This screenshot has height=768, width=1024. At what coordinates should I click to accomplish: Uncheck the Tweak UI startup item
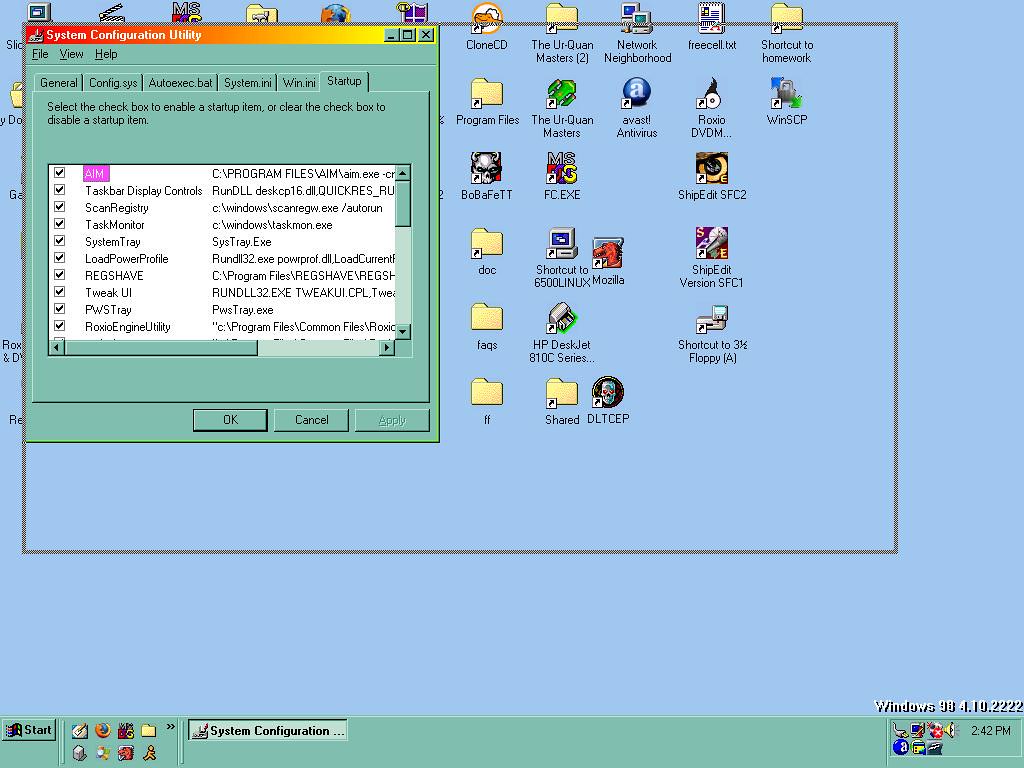click(x=59, y=291)
